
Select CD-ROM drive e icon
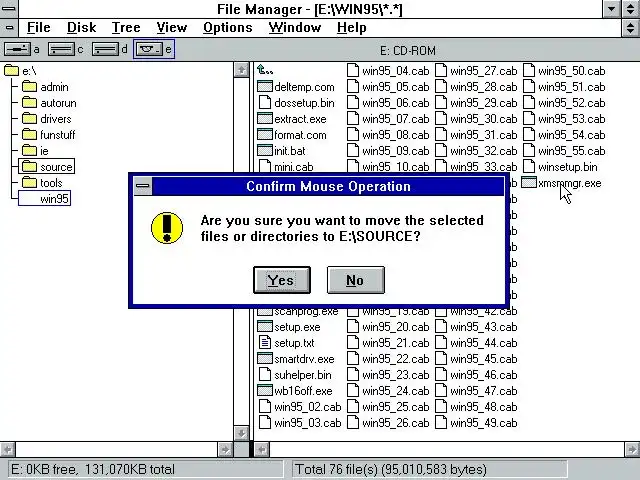149,49
